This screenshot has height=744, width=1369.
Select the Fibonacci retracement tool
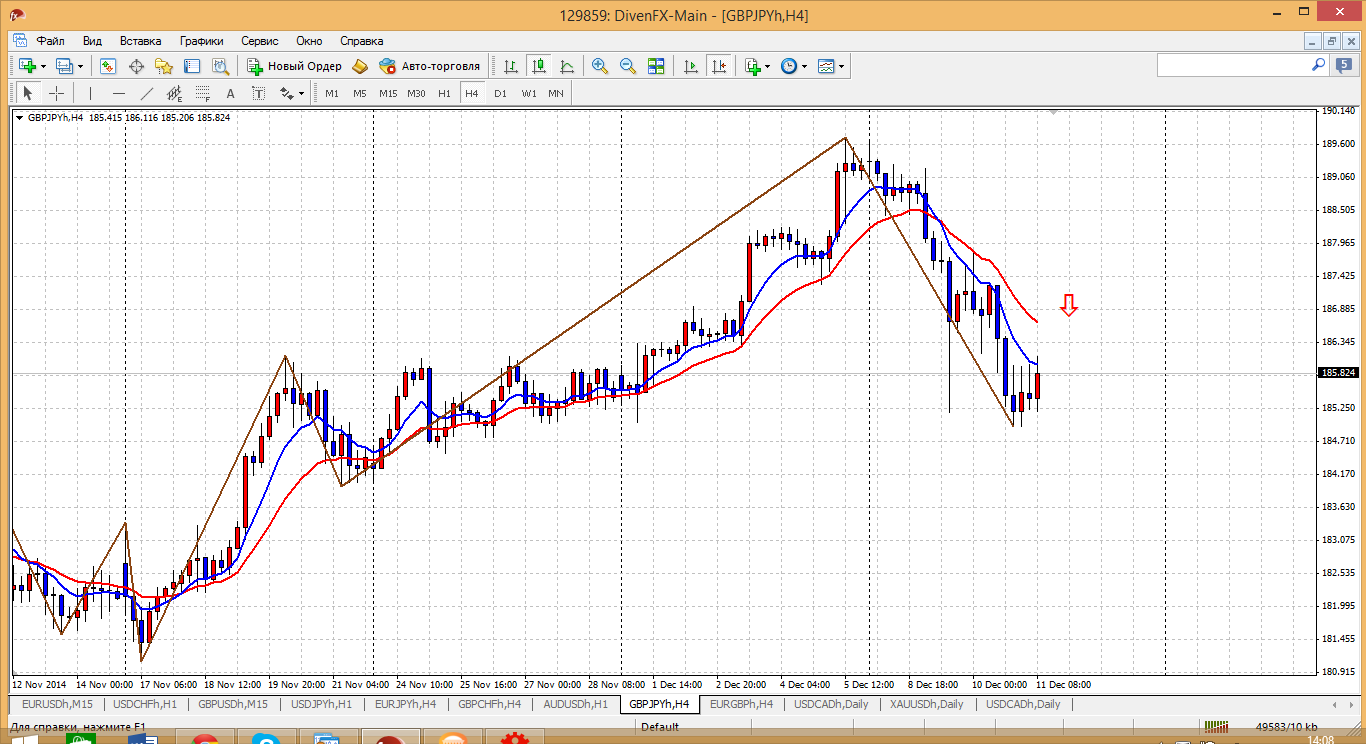(203, 94)
